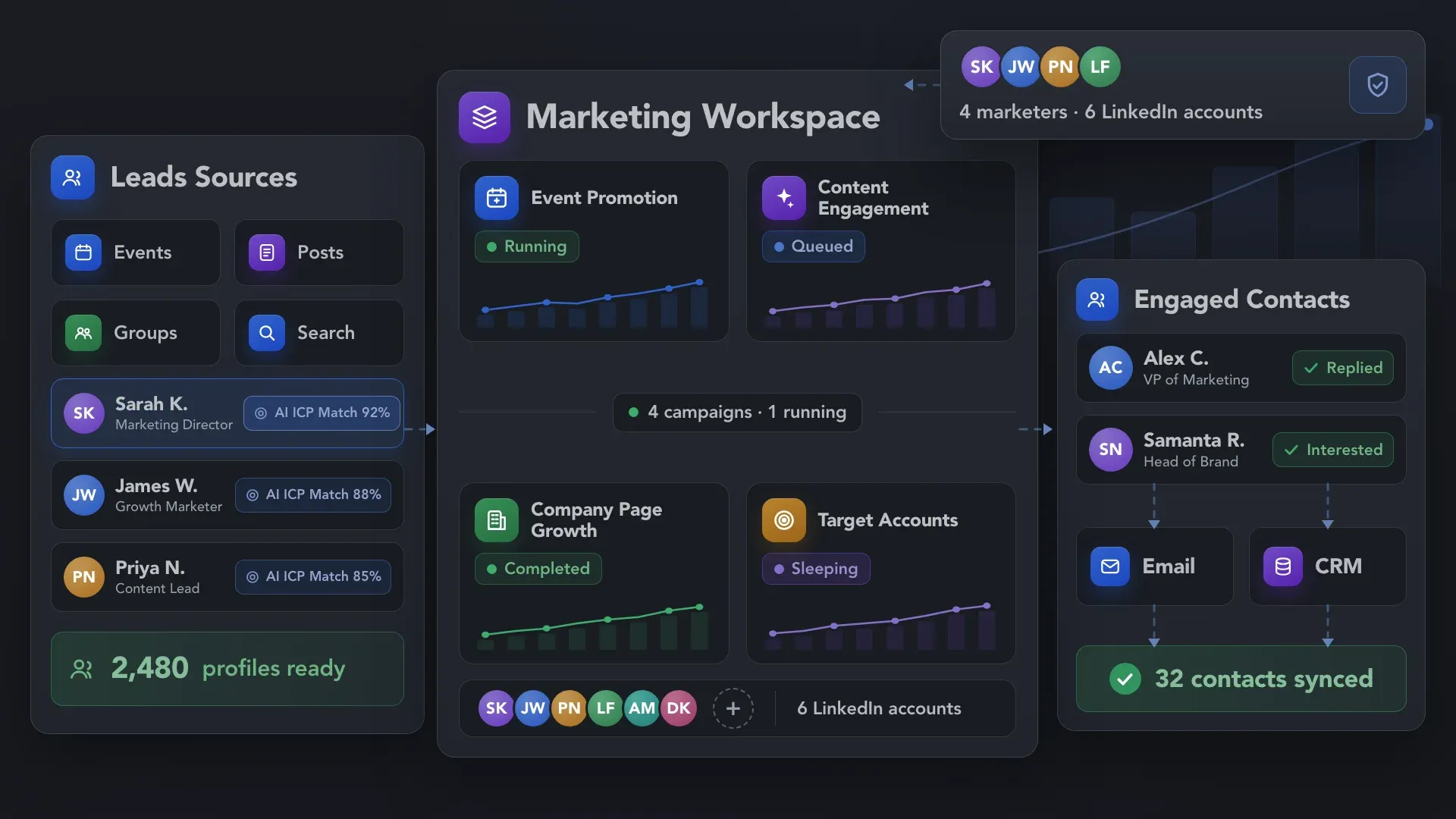
Task: Click the SN avatar of Samanta R.
Action: coord(1111,450)
